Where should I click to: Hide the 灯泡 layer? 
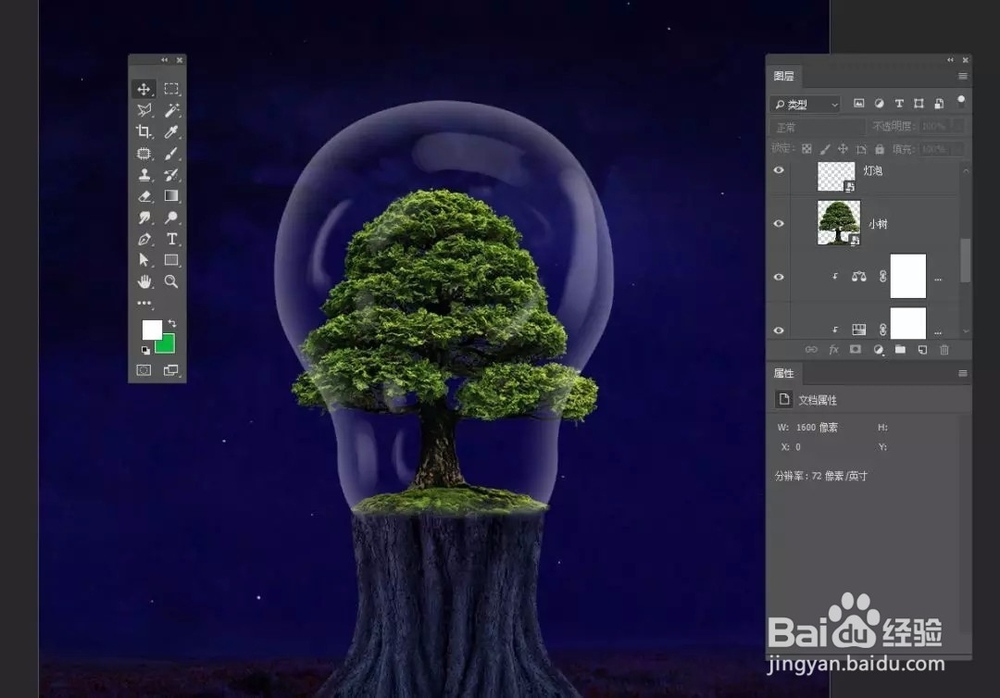coord(778,172)
